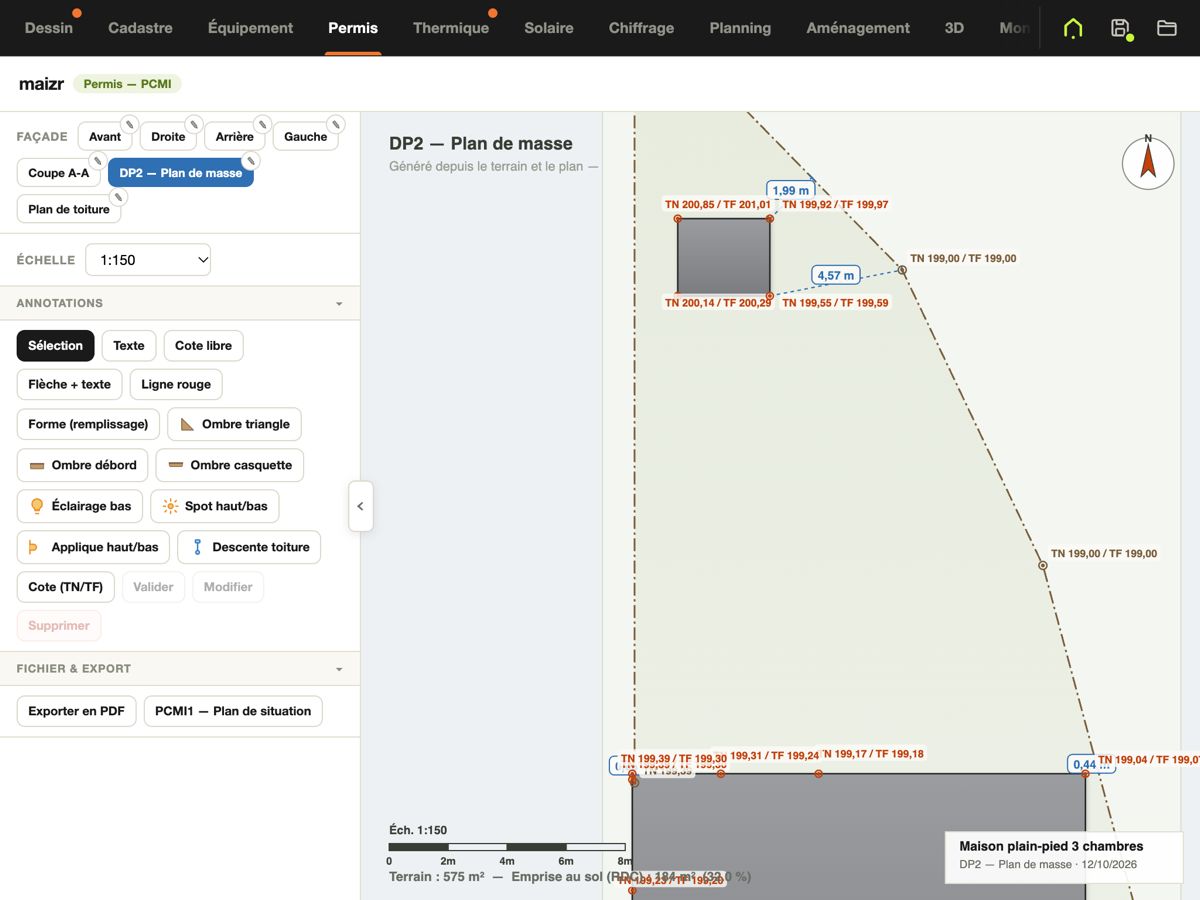Open the Chiffrage tab
Image resolution: width=1200 pixels, height=900 pixels.
click(641, 28)
